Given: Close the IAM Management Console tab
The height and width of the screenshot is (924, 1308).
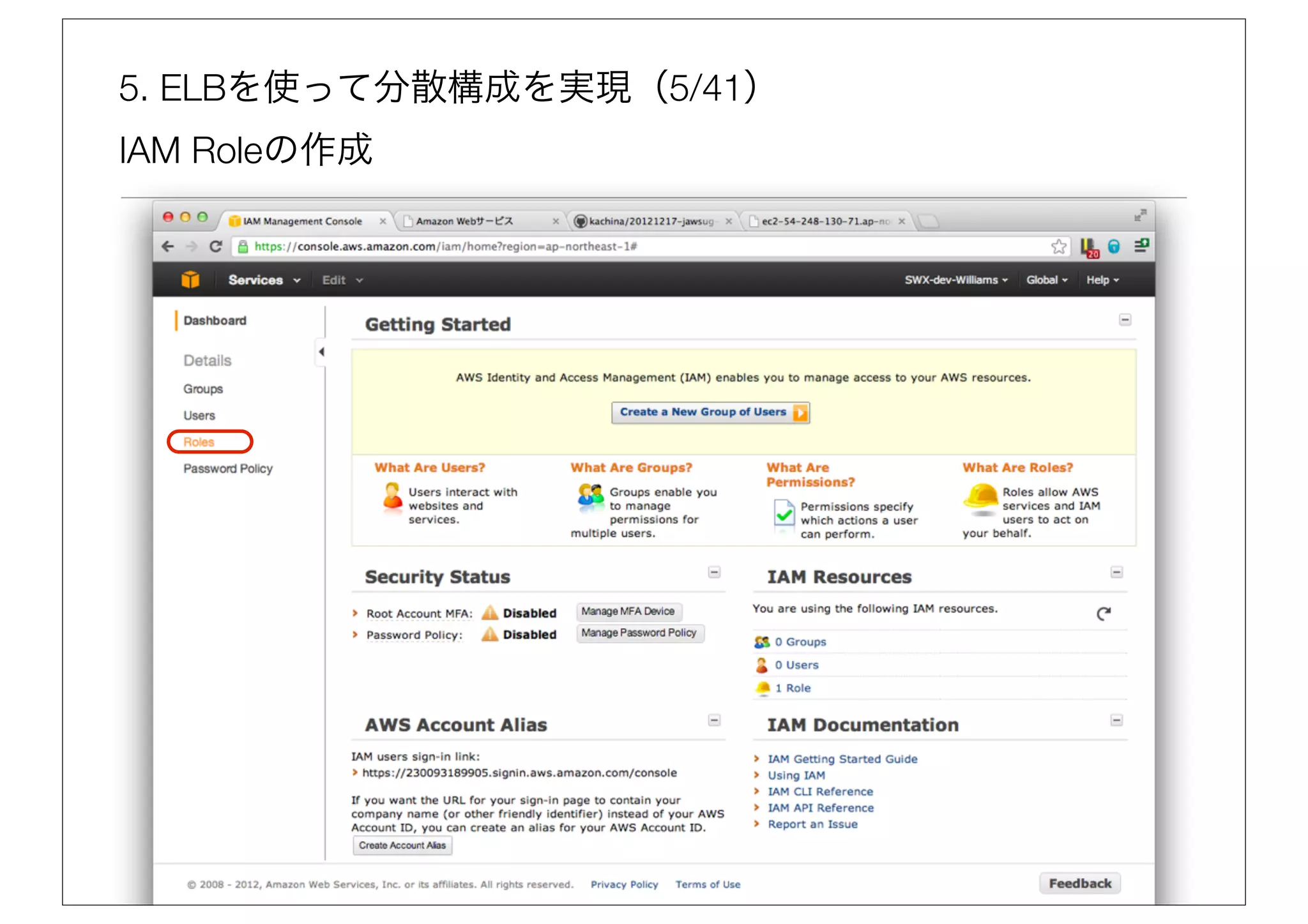Looking at the screenshot, I should click(x=383, y=221).
